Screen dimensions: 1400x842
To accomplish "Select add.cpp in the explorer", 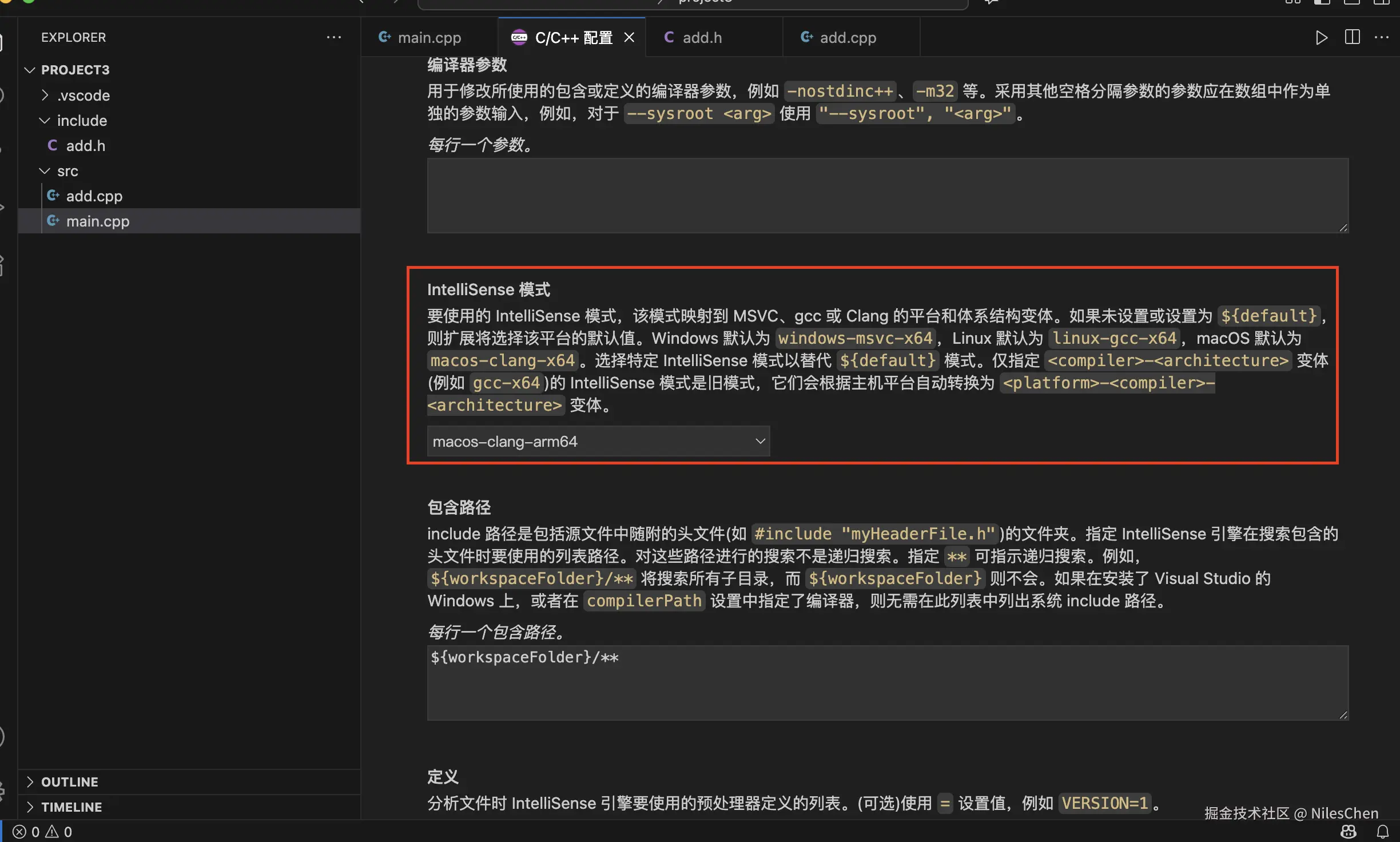I will pyautogui.click(x=94, y=196).
